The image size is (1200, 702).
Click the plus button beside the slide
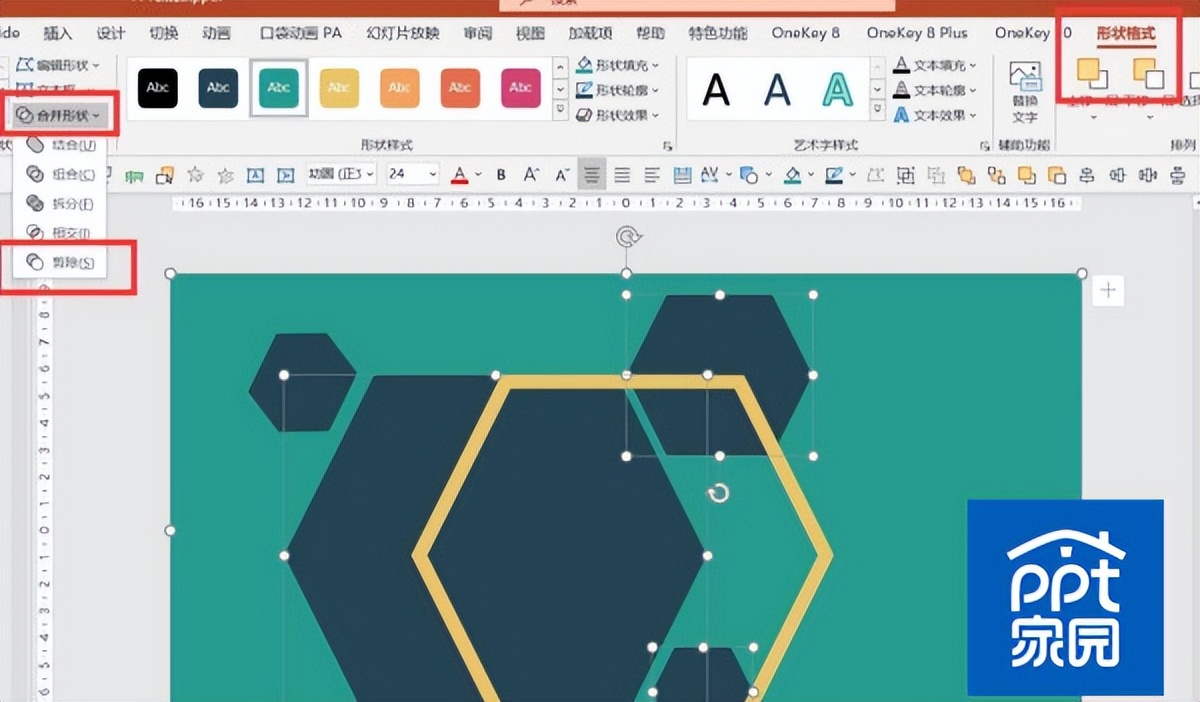click(1107, 291)
